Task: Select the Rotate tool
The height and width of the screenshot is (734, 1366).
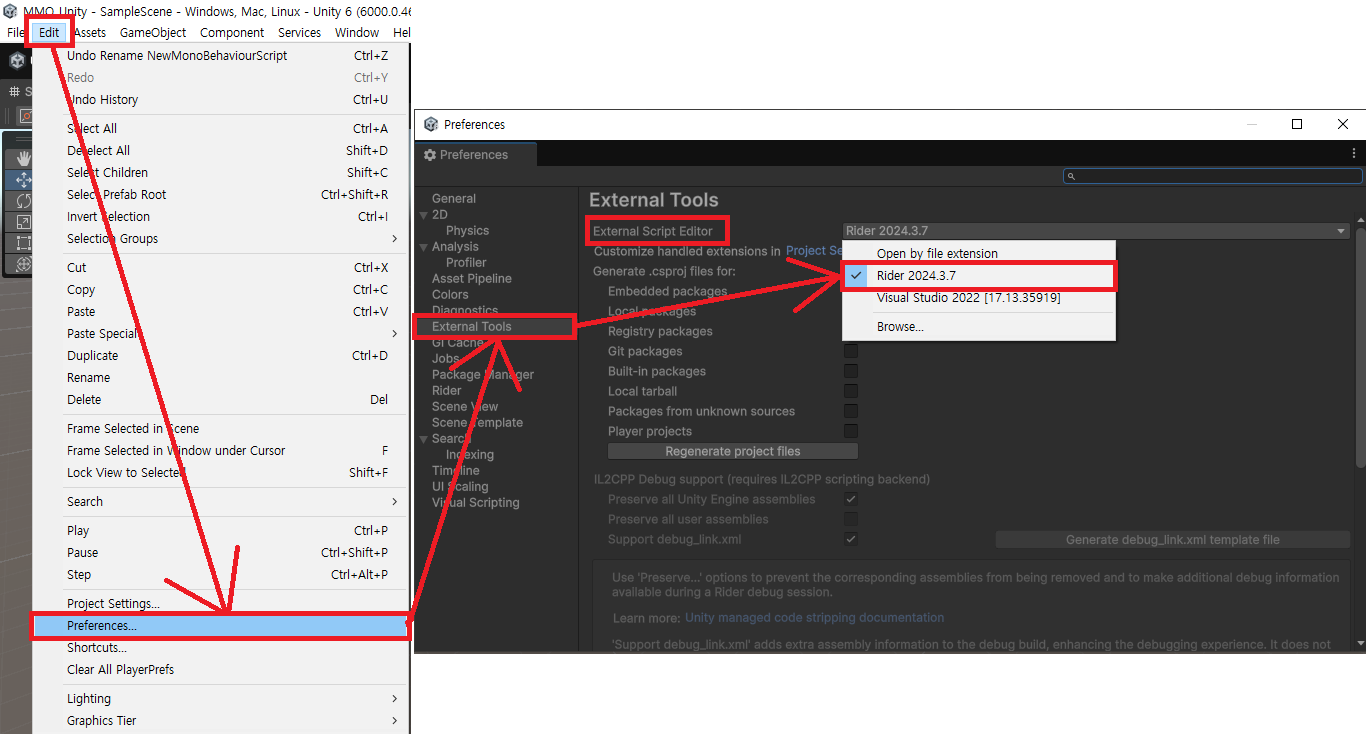Action: point(23,201)
